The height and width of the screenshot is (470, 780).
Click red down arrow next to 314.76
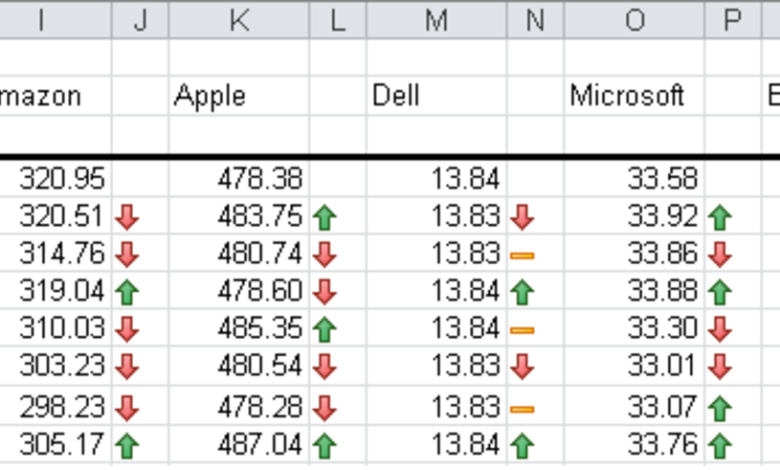(x=127, y=255)
